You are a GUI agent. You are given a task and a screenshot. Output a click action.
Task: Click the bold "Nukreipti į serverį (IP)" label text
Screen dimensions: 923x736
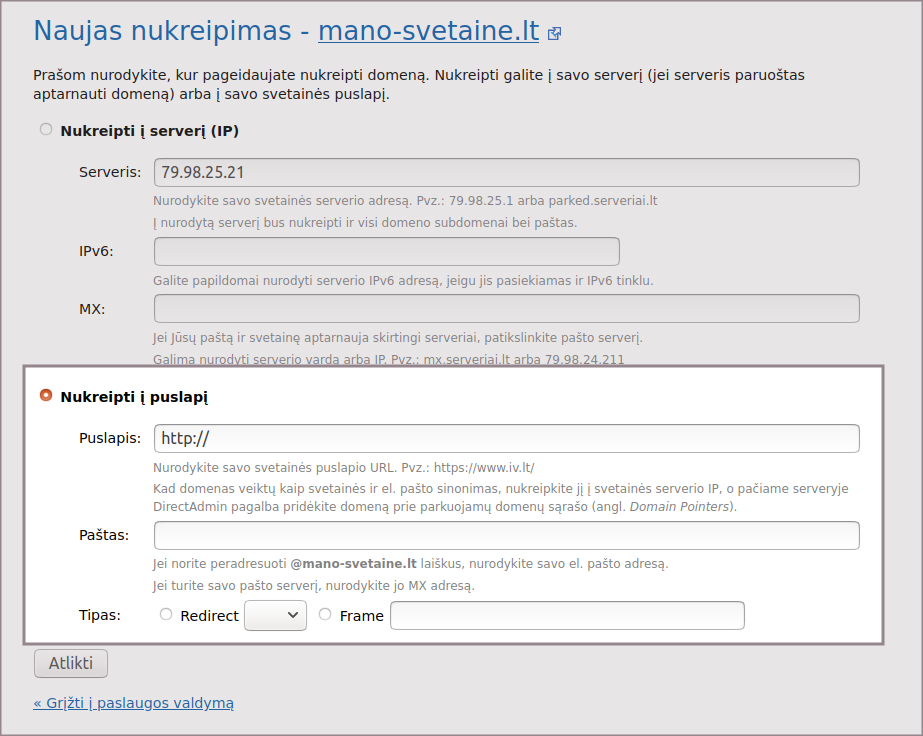click(x=149, y=131)
